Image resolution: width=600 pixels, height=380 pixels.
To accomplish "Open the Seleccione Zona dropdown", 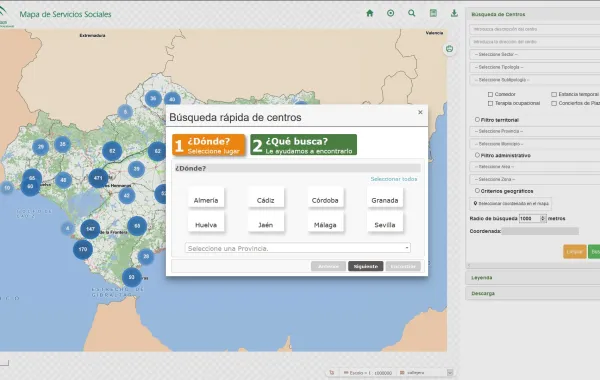I will (535, 179).
